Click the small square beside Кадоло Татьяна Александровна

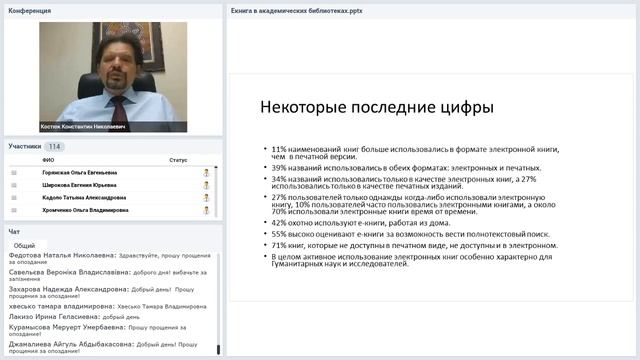[x=14, y=198]
